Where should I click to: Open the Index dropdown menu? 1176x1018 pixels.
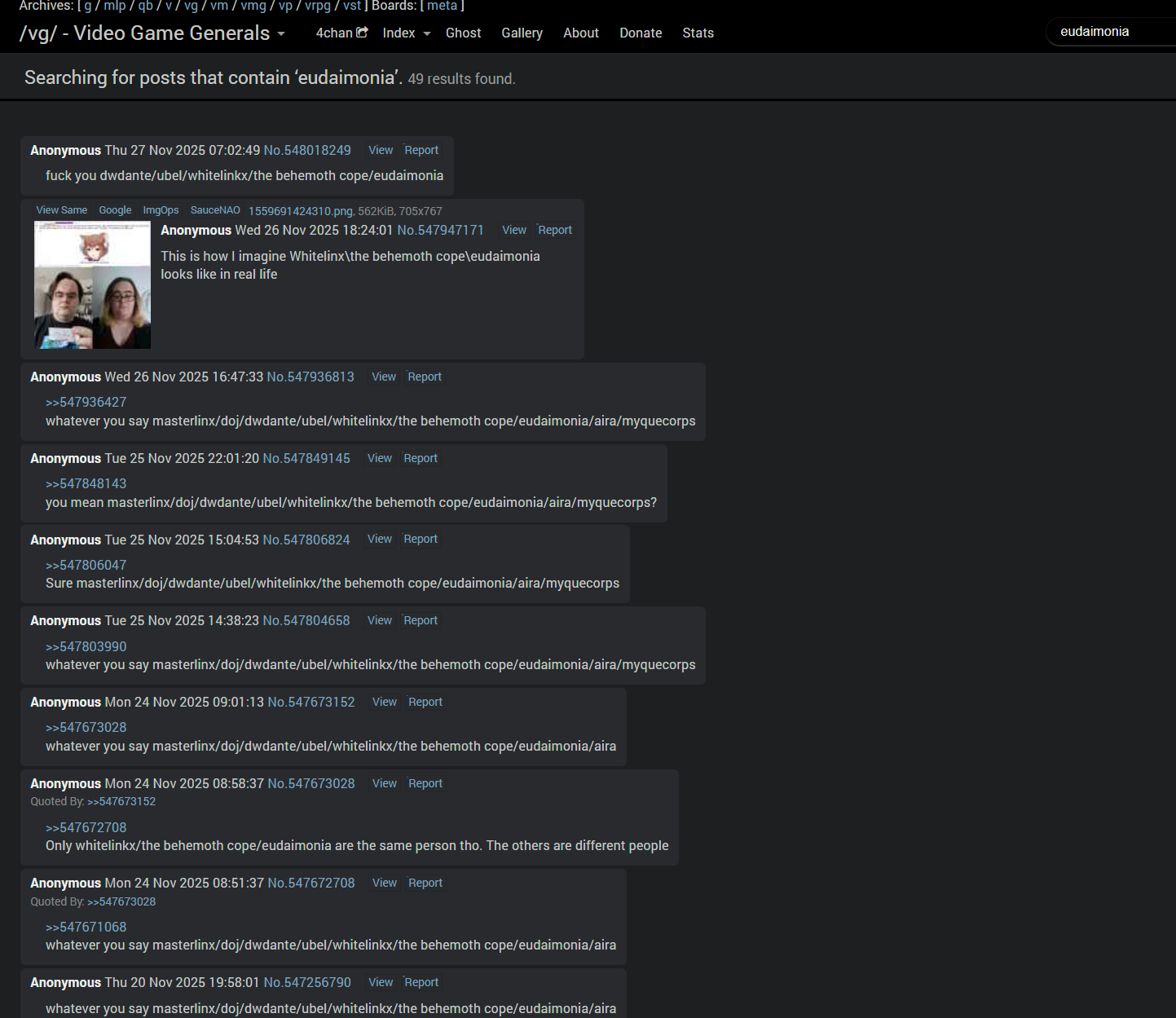coord(406,33)
